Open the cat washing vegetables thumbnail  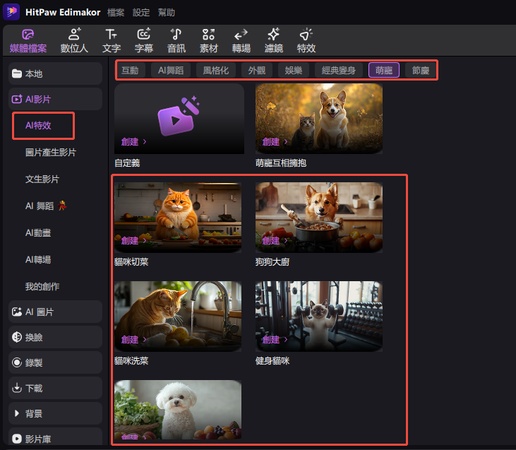(178, 316)
